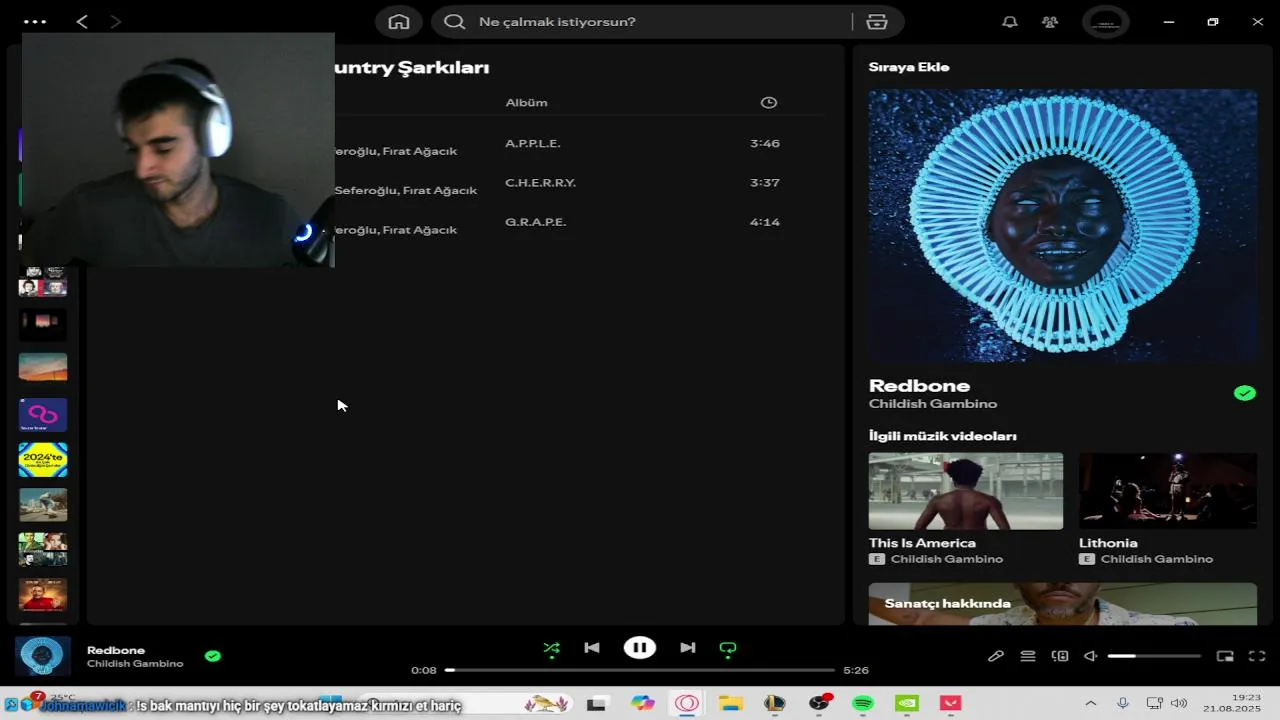This screenshot has height=720, width=1280.
Task: Open Copilot from the taskbar
Action: pyautogui.click(x=643, y=704)
